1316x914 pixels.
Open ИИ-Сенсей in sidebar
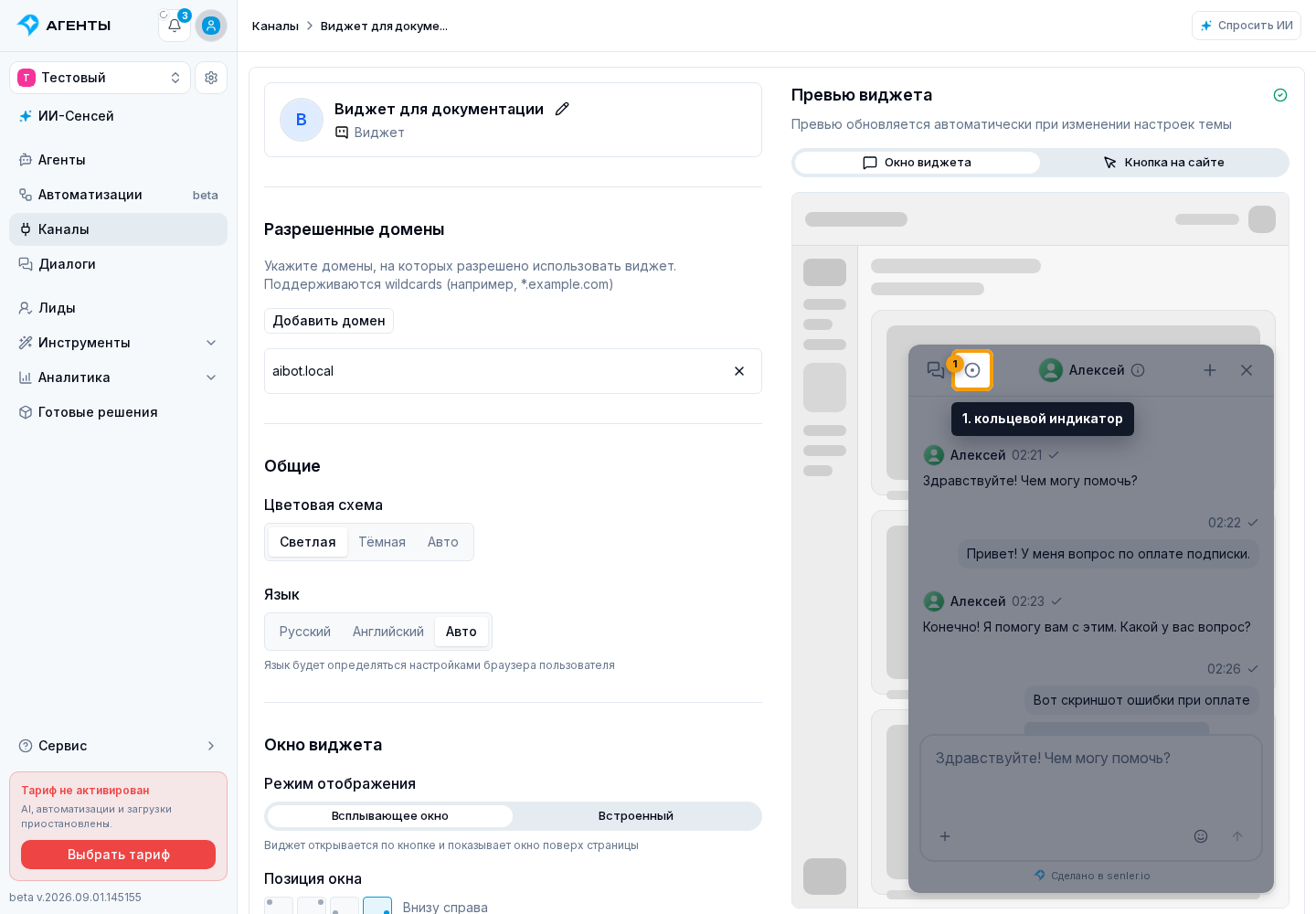coord(119,116)
